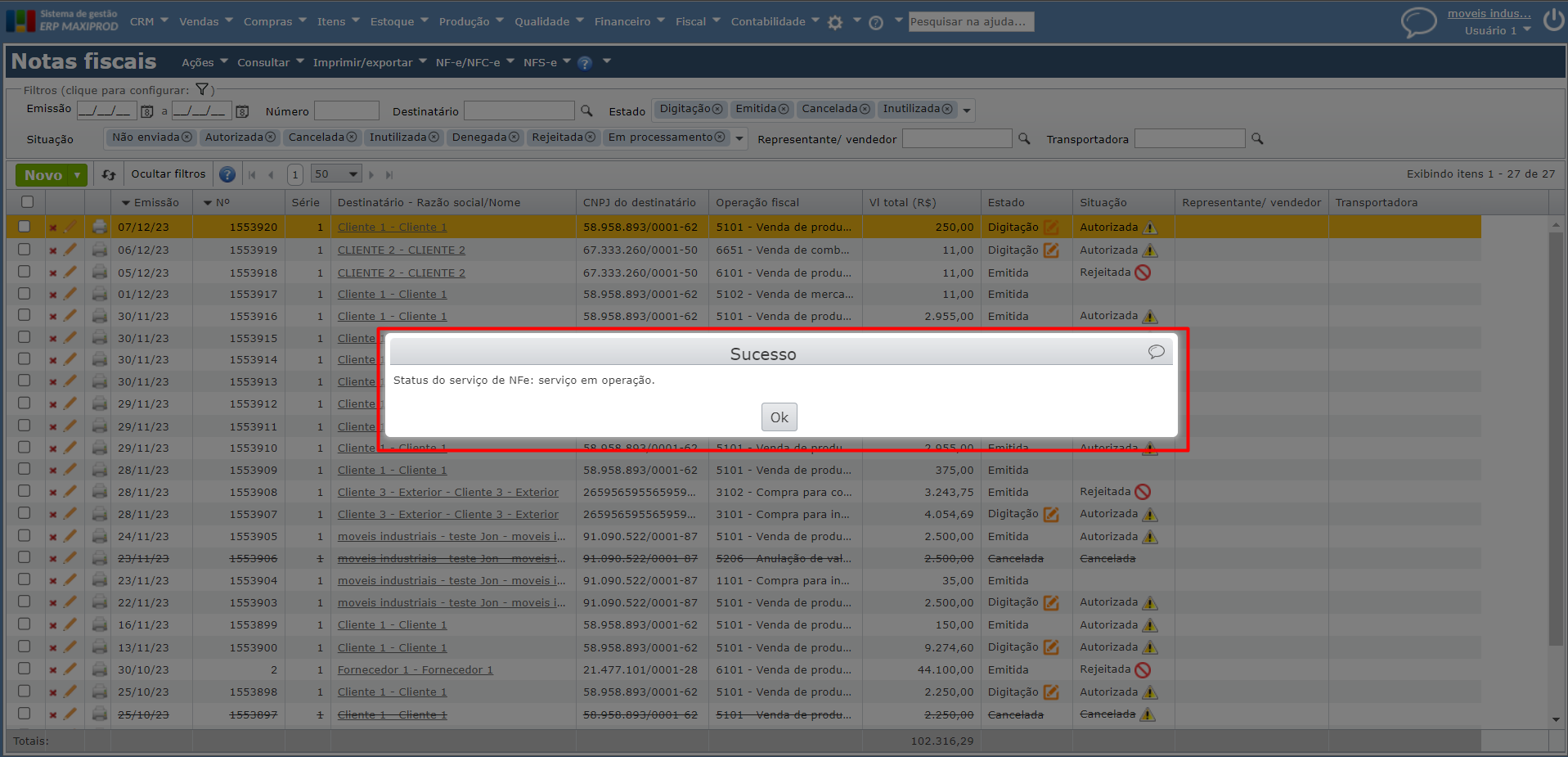Click the rejected icon for invoice 1553918
Viewport: 1568px width, 757px height.
point(1143,273)
